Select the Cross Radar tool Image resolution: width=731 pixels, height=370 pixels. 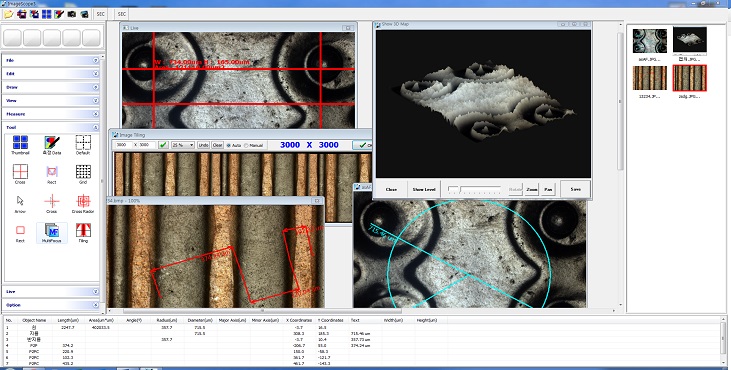tap(83, 204)
